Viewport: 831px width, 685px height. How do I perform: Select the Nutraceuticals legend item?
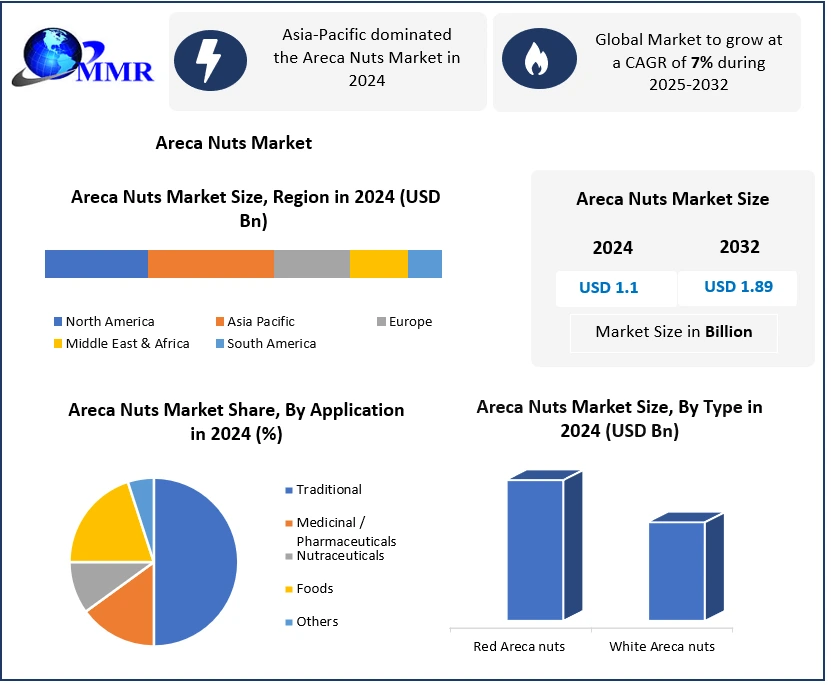click(339, 556)
